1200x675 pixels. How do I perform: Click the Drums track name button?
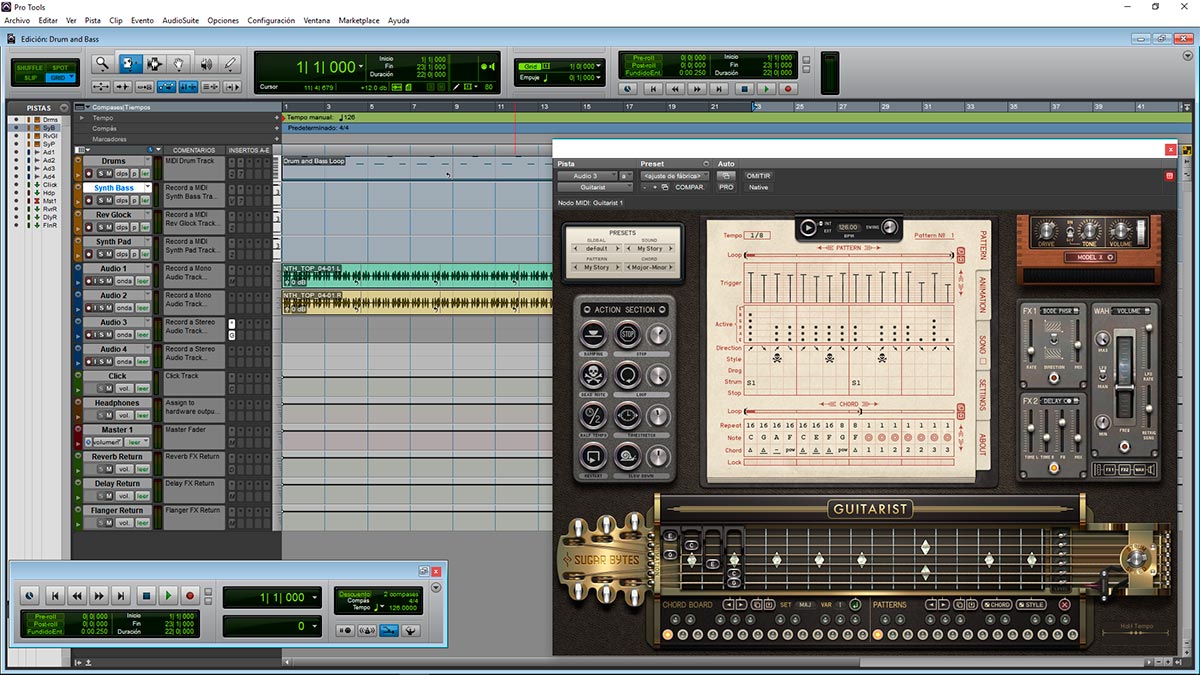coord(114,161)
